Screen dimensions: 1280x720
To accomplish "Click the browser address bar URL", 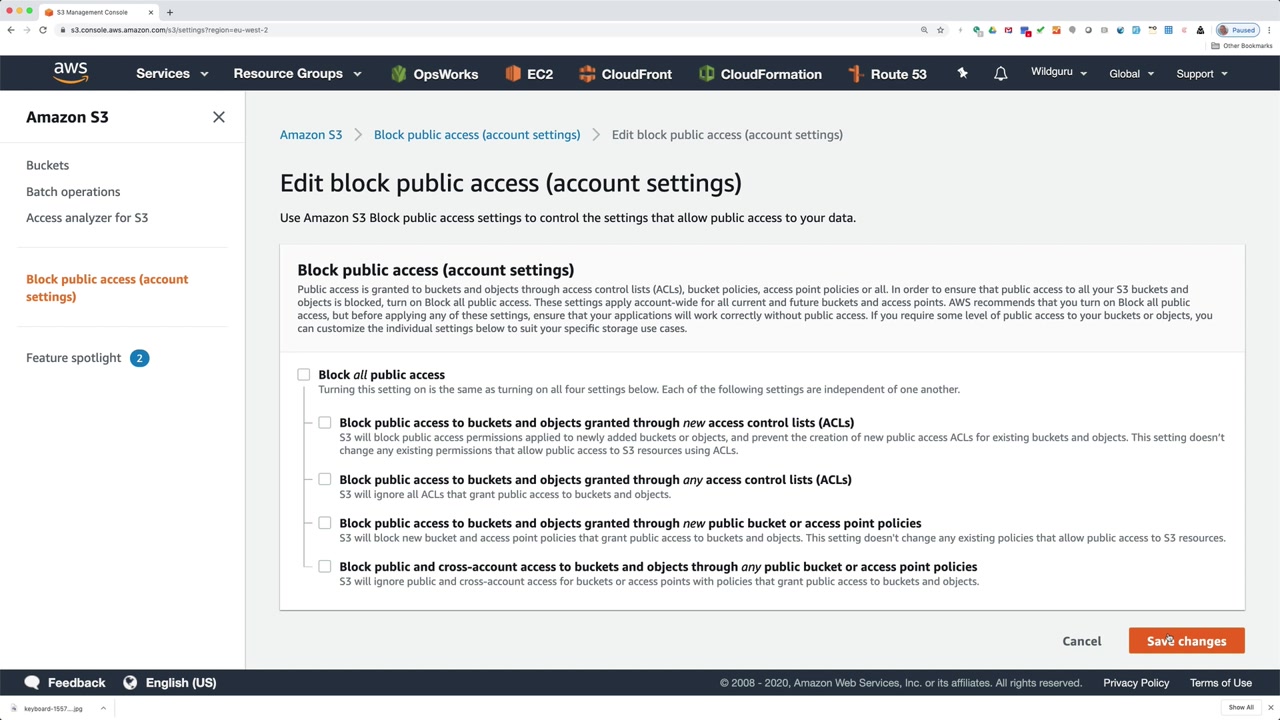I will [x=169, y=30].
